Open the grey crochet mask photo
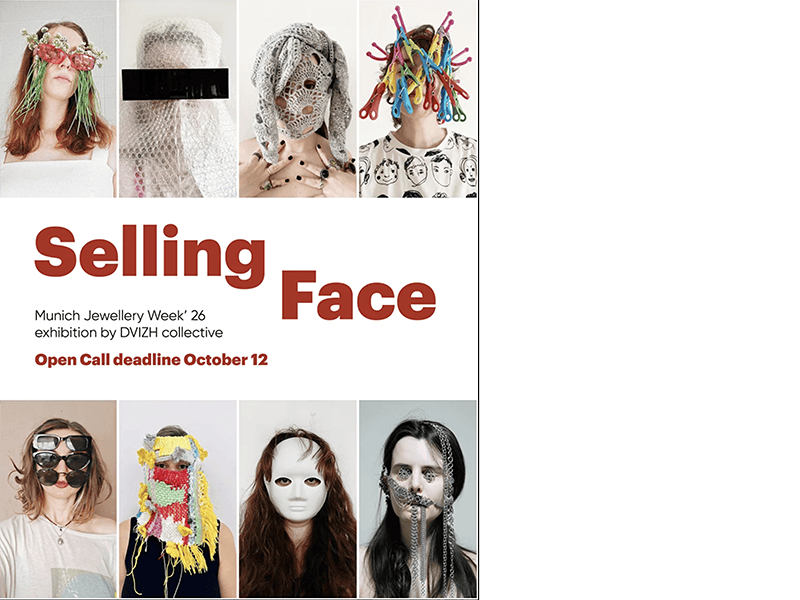This screenshot has width=800, height=600. (x=298, y=98)
